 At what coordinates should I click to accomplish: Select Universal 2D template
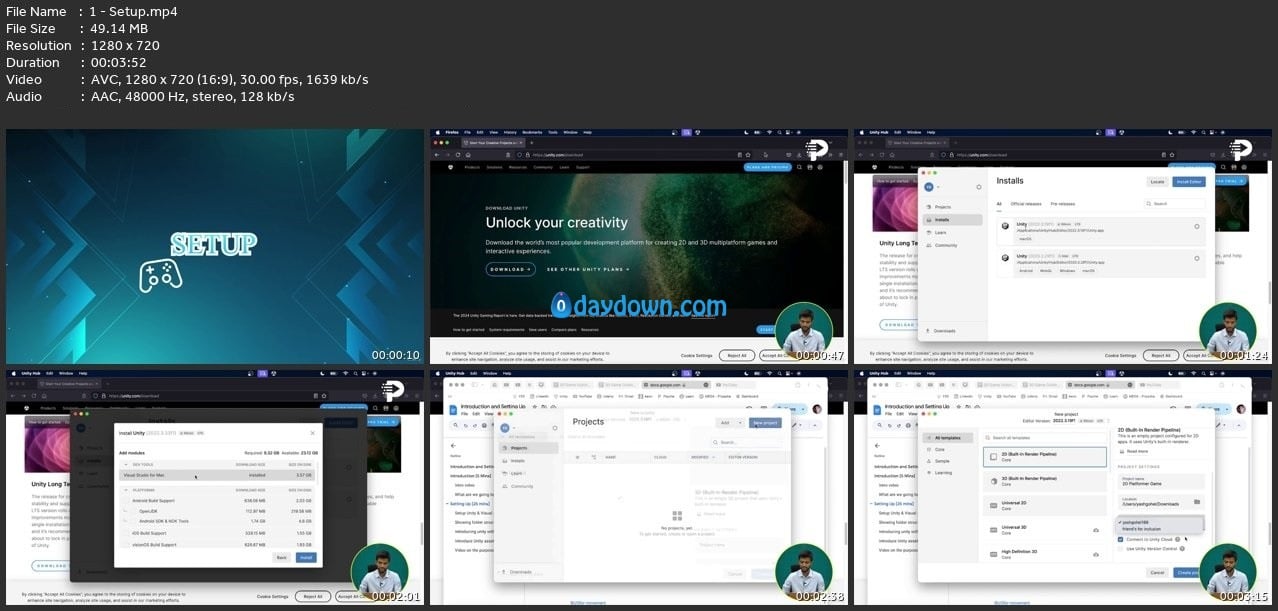tap(1045, 506)
